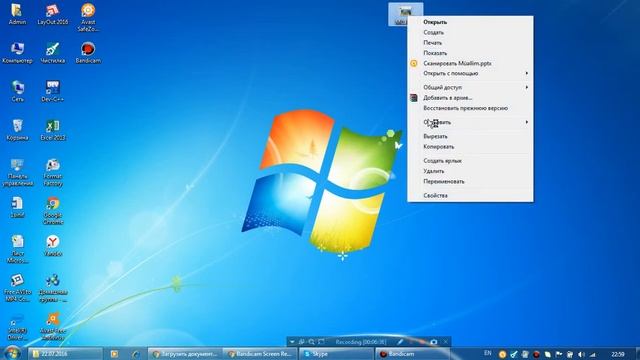
Task: Select the Компьютер desktop icon
Action: pos(17,53)
